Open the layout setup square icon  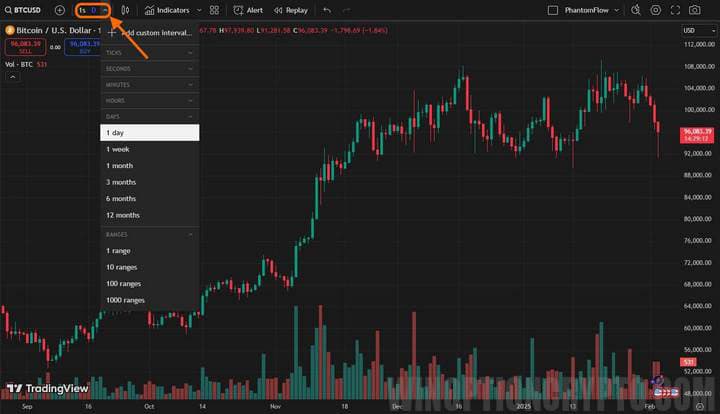[x=553, y=10]
